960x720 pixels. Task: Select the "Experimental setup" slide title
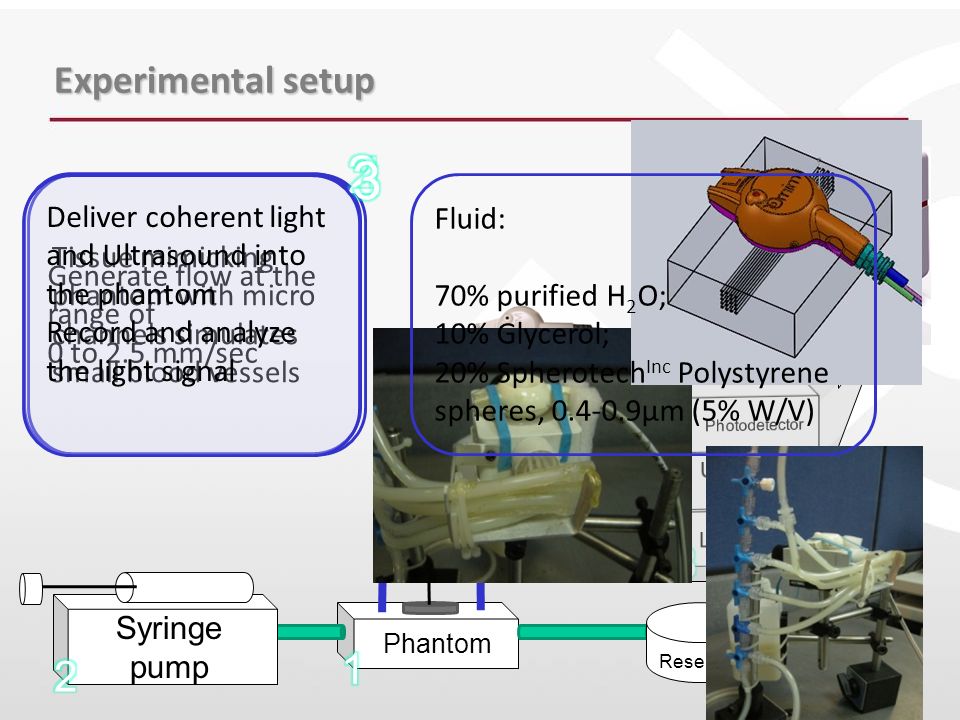pos(214,81)
